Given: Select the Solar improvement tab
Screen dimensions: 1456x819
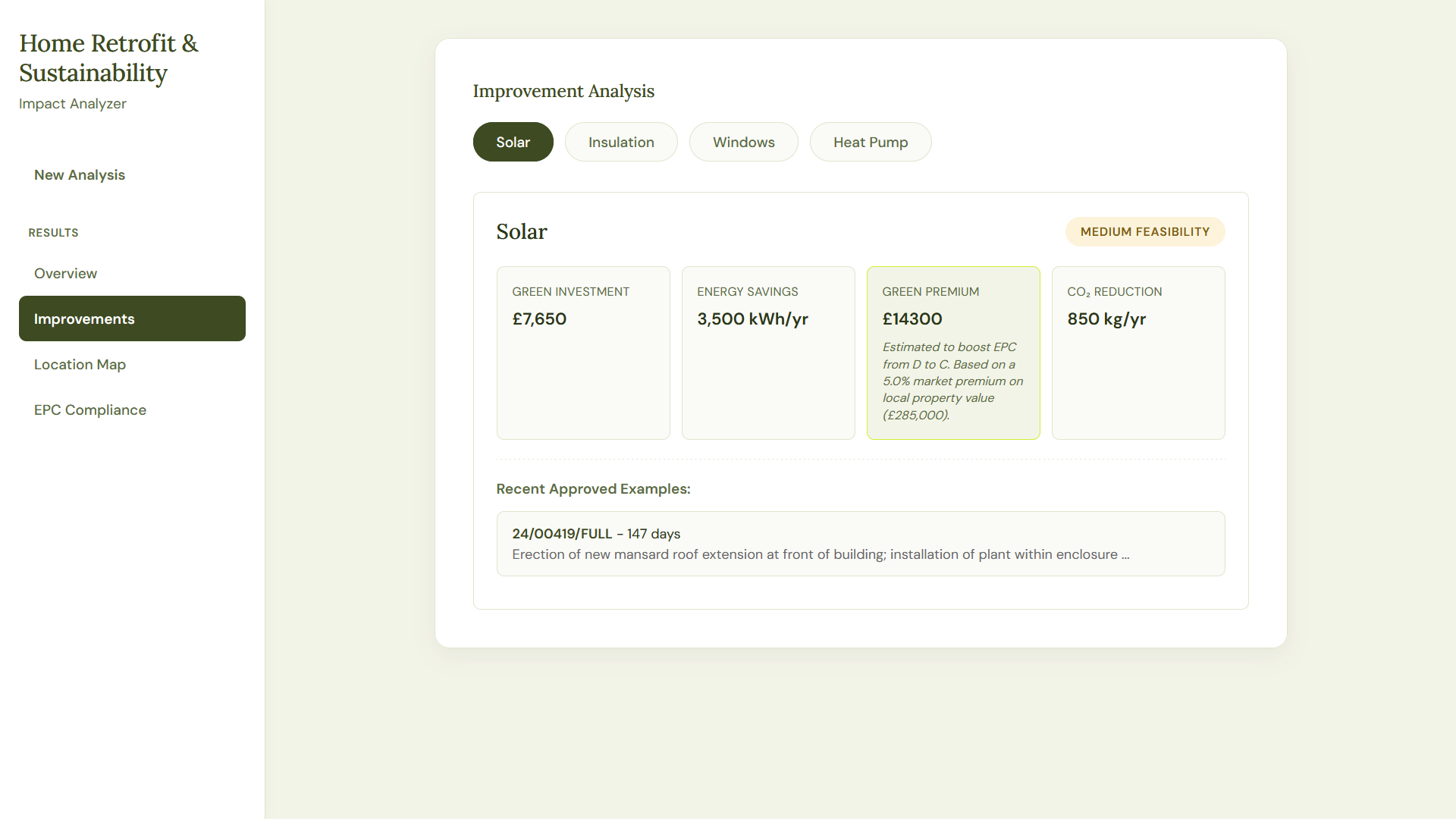Looking at the screenshot, I should coord(513,142).
